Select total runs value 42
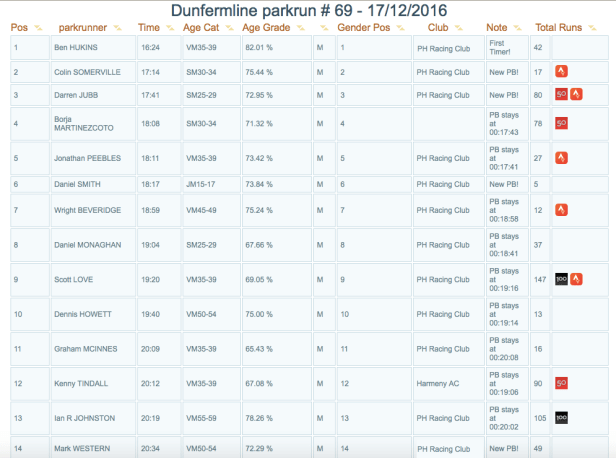The height and width of the screenshot is (458, 616). (538, 48)
